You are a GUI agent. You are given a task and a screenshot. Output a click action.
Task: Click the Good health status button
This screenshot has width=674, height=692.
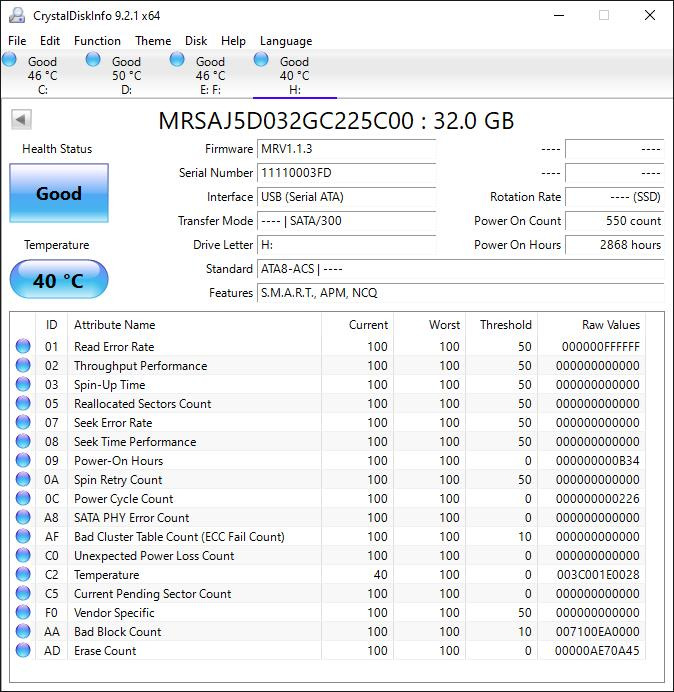(x=59, y=193)
